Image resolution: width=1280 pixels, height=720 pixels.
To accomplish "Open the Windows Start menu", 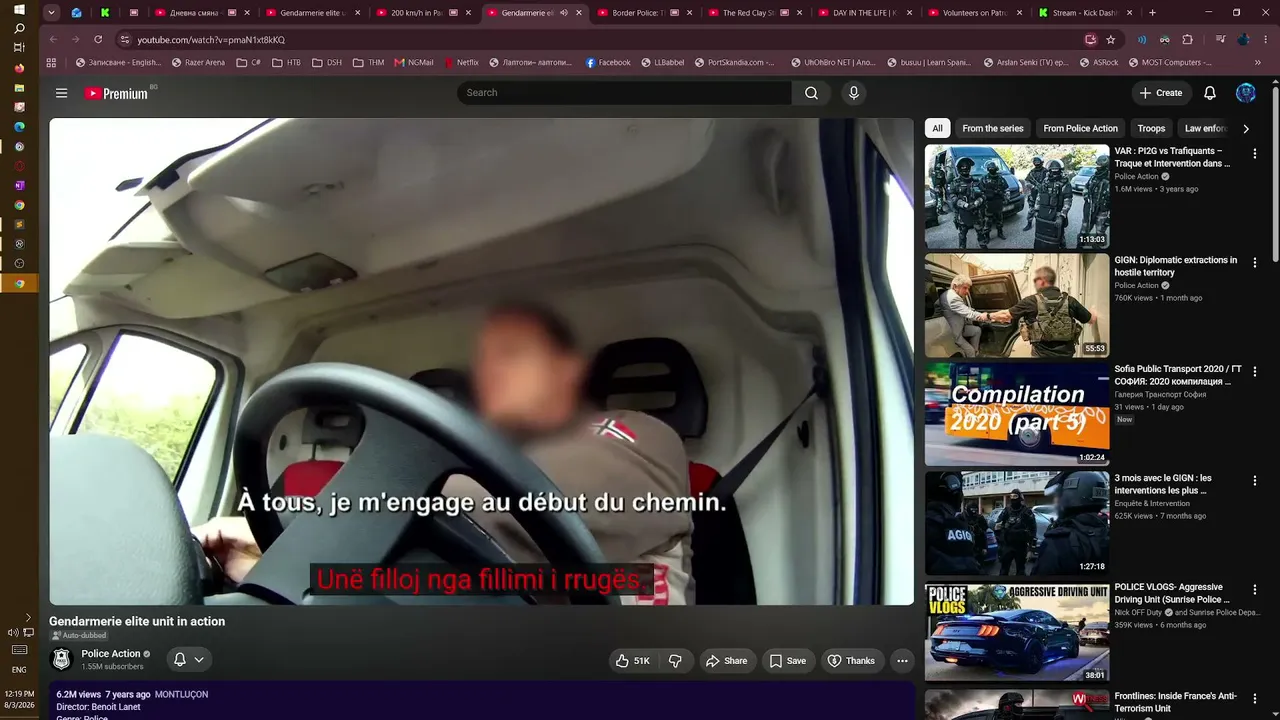I will [x=19, y=9].
